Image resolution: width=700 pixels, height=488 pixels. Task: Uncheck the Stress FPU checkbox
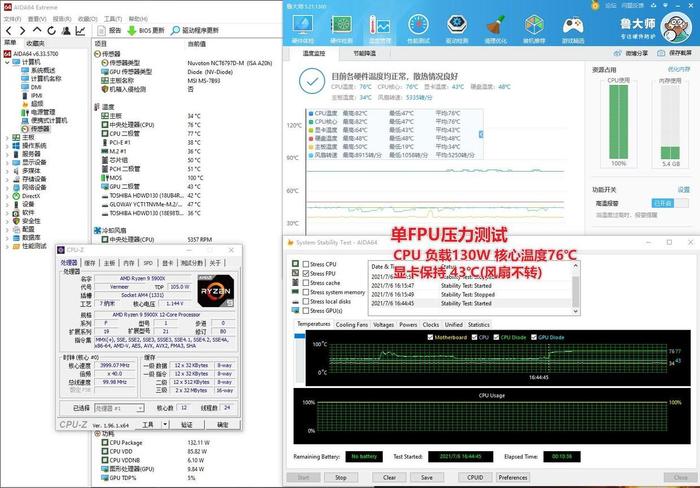(306, 273)
